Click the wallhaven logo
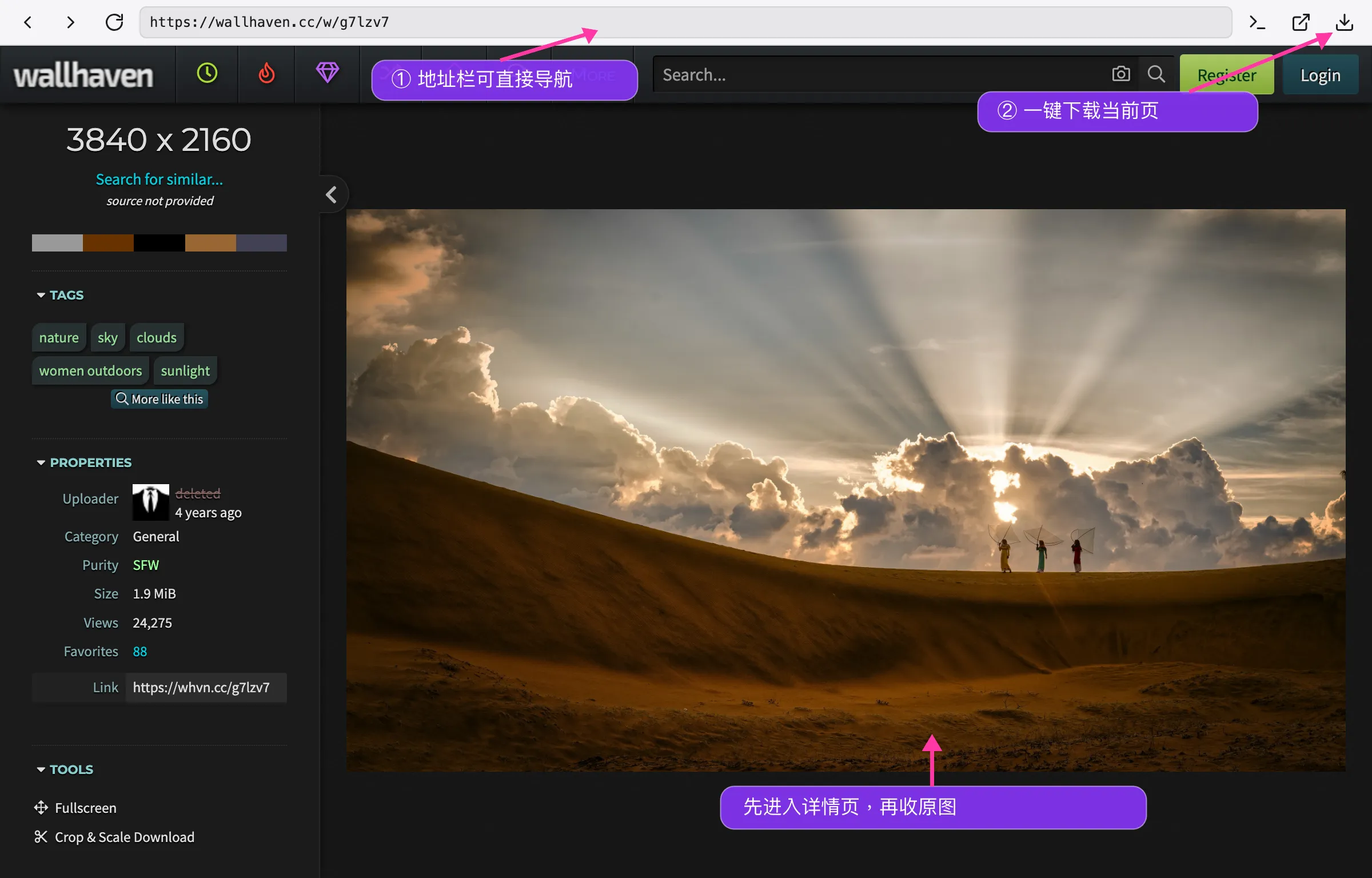 point(83,75)
